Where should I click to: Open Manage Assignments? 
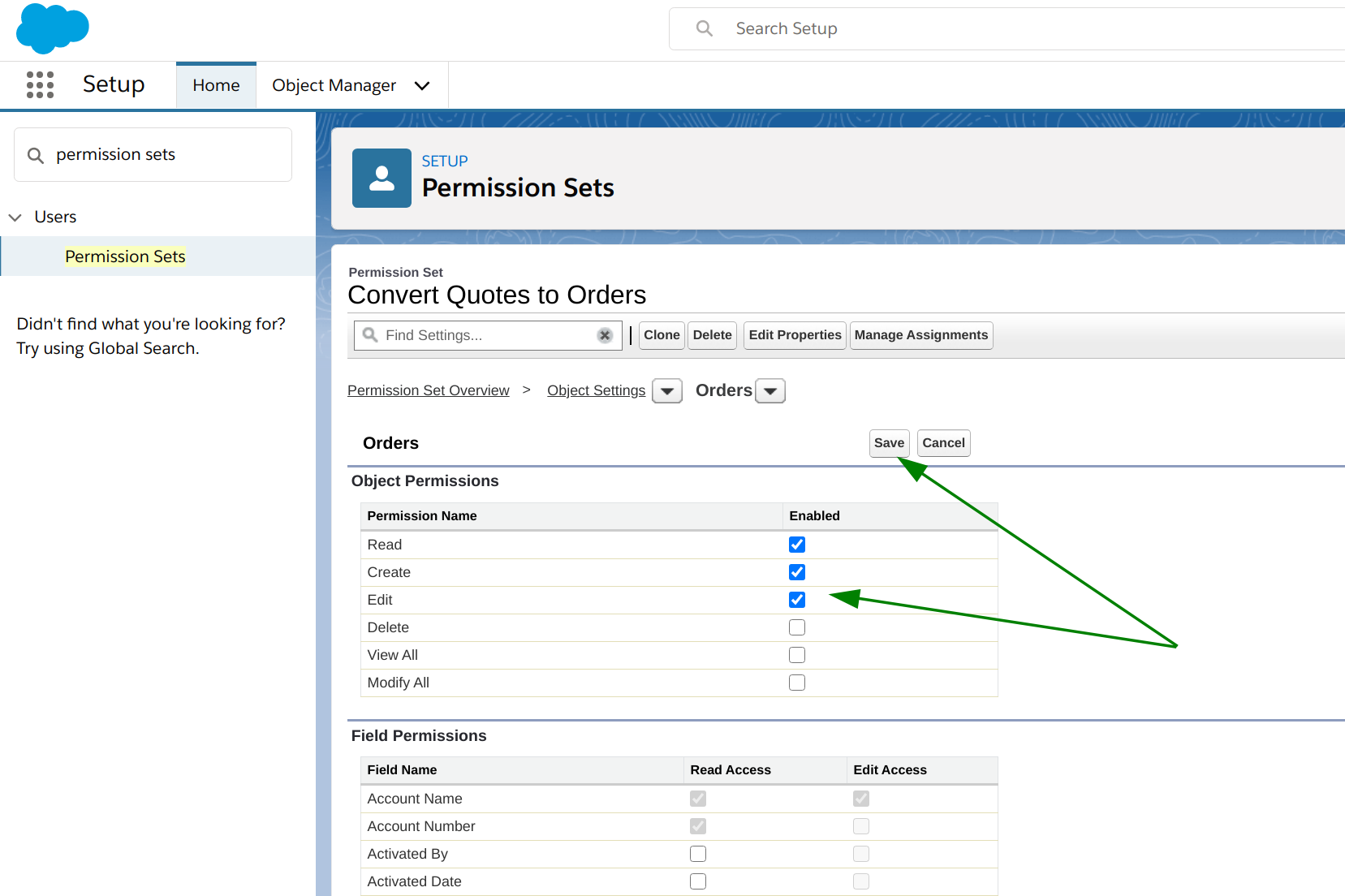pos(921,335)
